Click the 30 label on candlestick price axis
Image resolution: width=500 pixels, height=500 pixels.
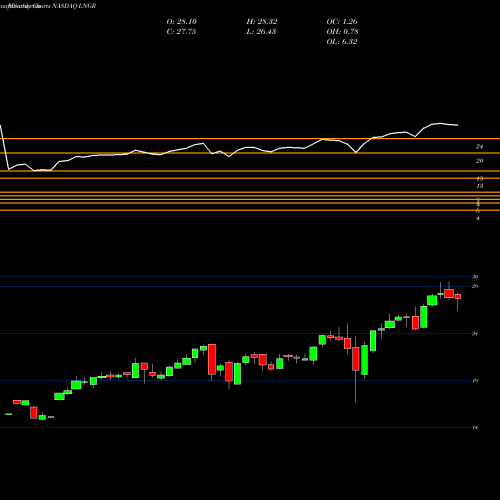pyautogui.click(x=475, y=277)
